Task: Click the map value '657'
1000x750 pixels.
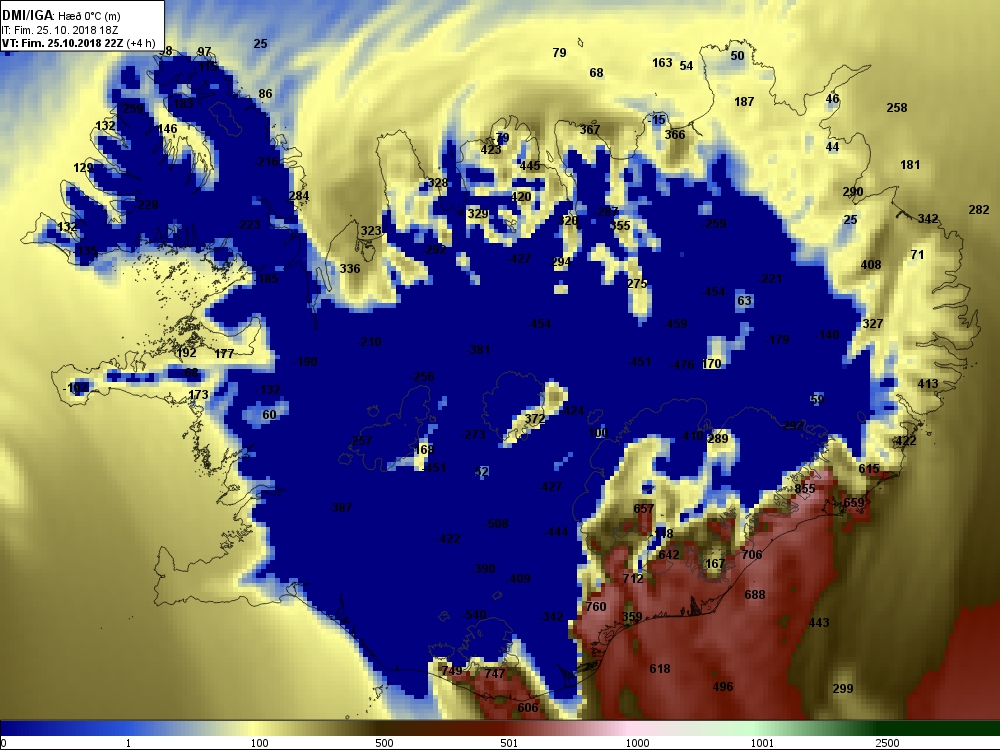Action: click(x=643, y=508)
